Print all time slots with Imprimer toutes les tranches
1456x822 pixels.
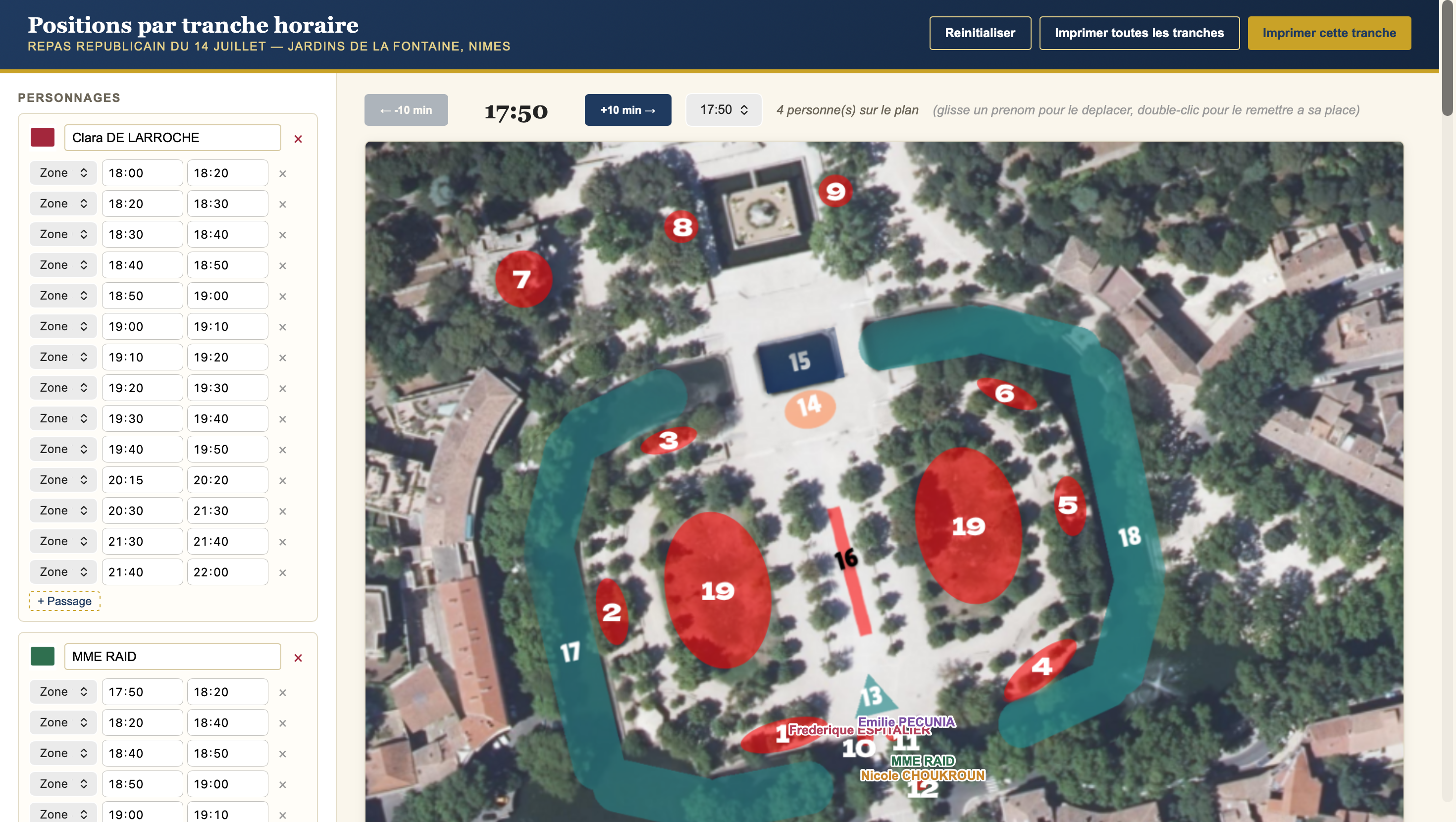click(1139, 33)
